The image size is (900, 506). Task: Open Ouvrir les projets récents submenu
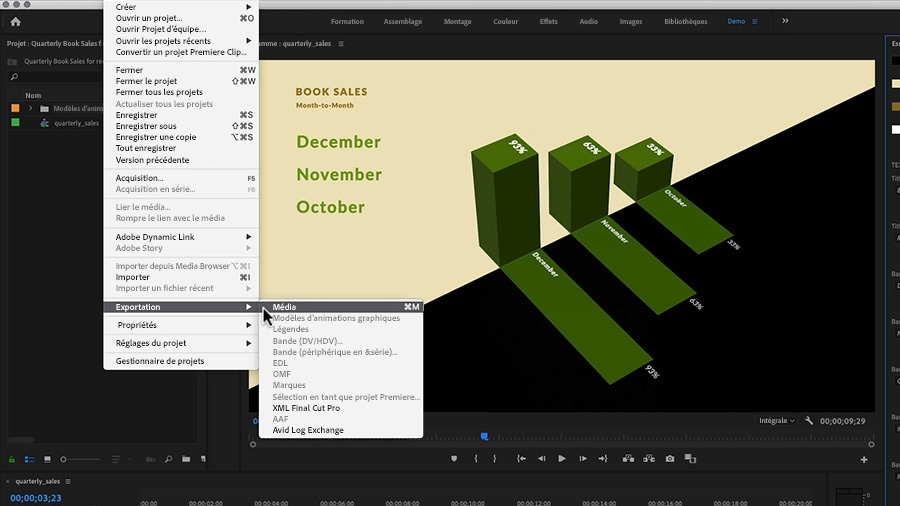pyautogui.click(x=181, y=41)
